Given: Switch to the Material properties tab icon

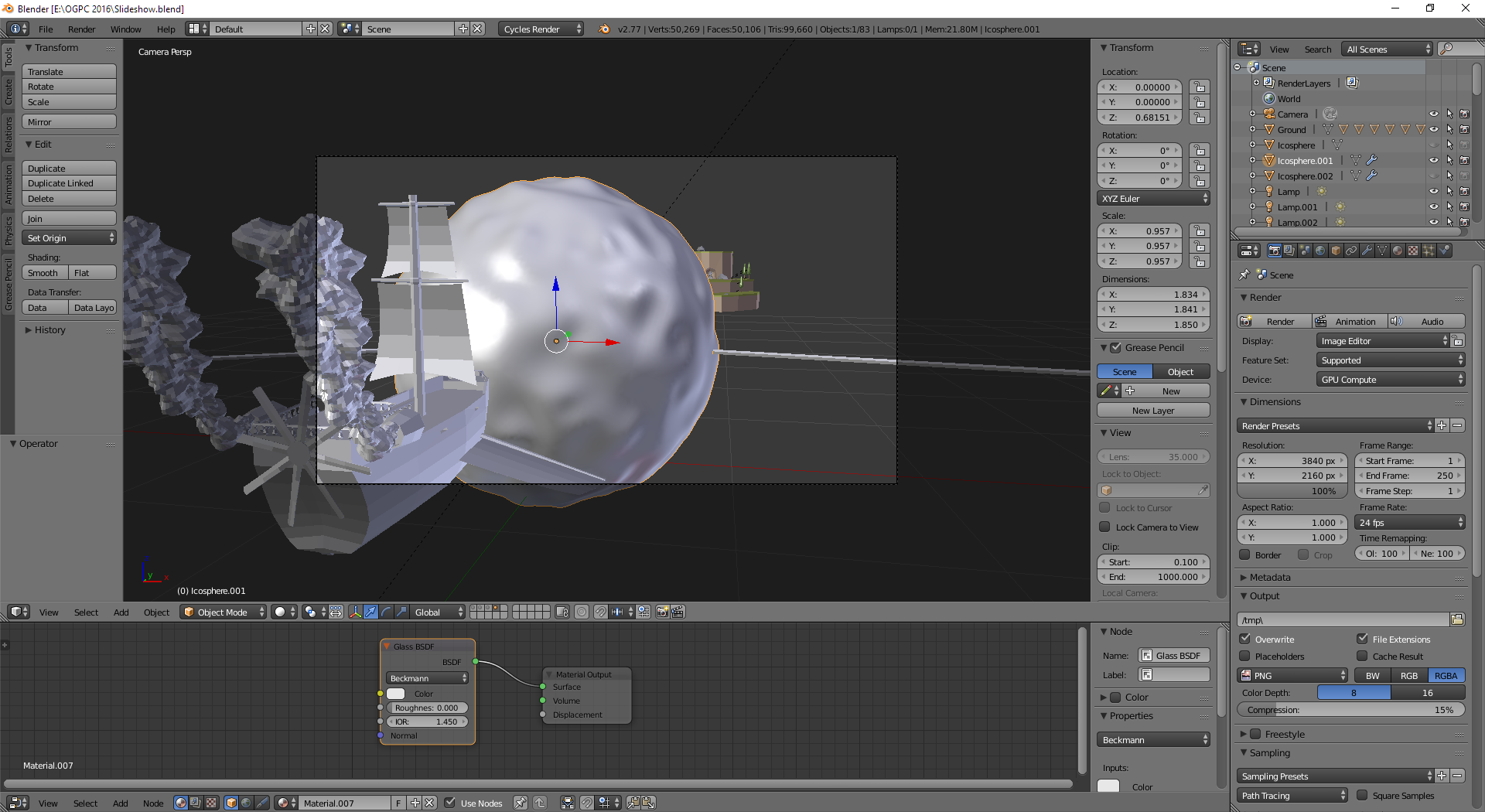Looking at the screenshot, I should [1398, 251].
